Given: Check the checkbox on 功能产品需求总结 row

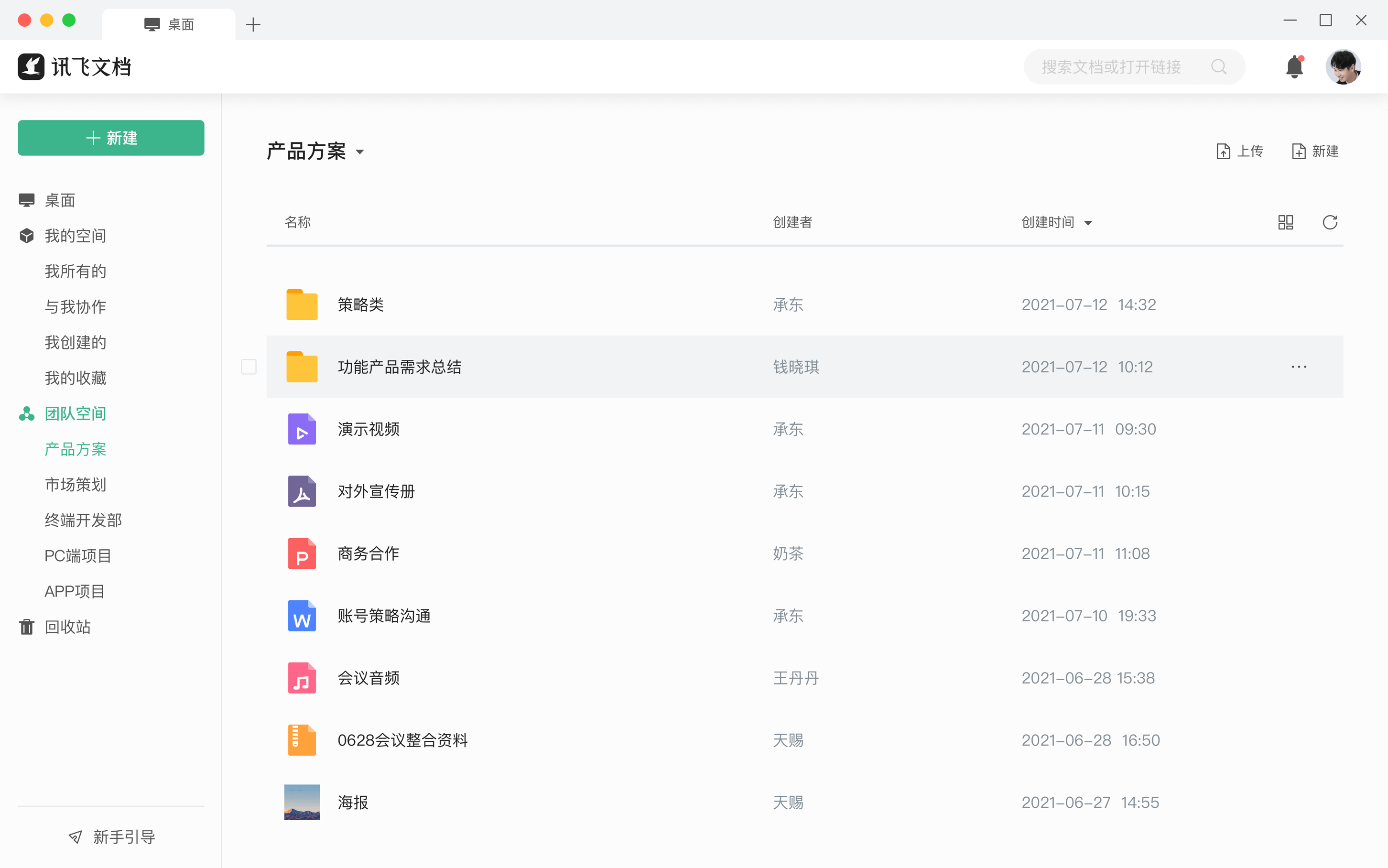Looking at the screenshot, I should pos(249,366).
